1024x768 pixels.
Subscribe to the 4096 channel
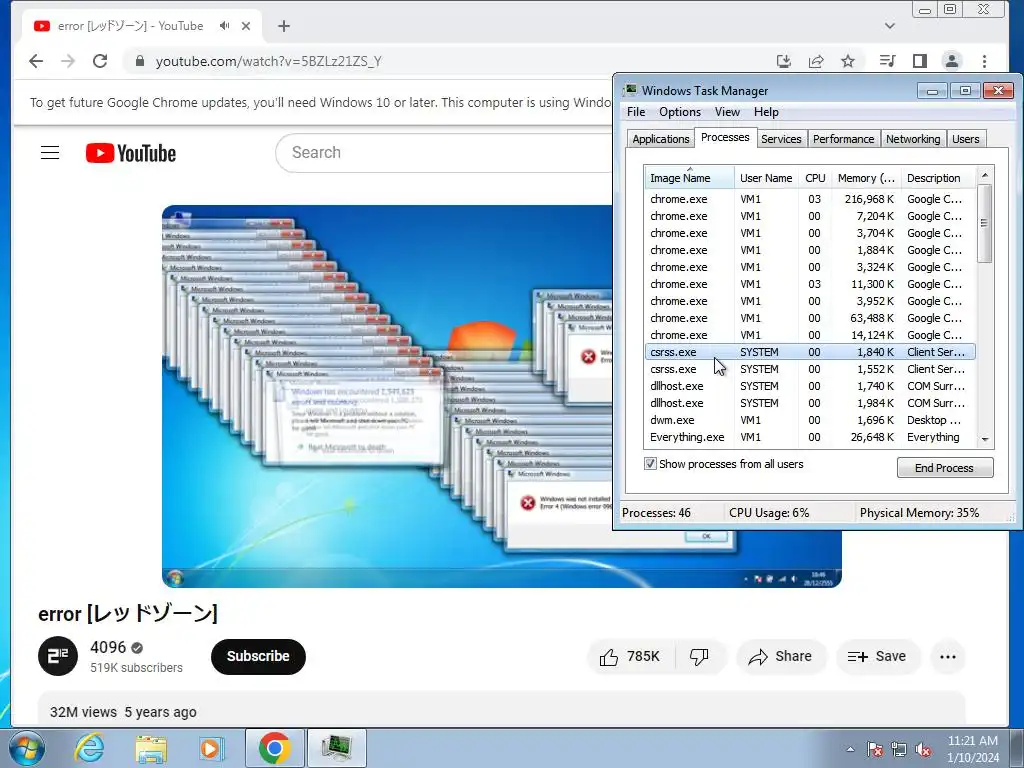258,656
